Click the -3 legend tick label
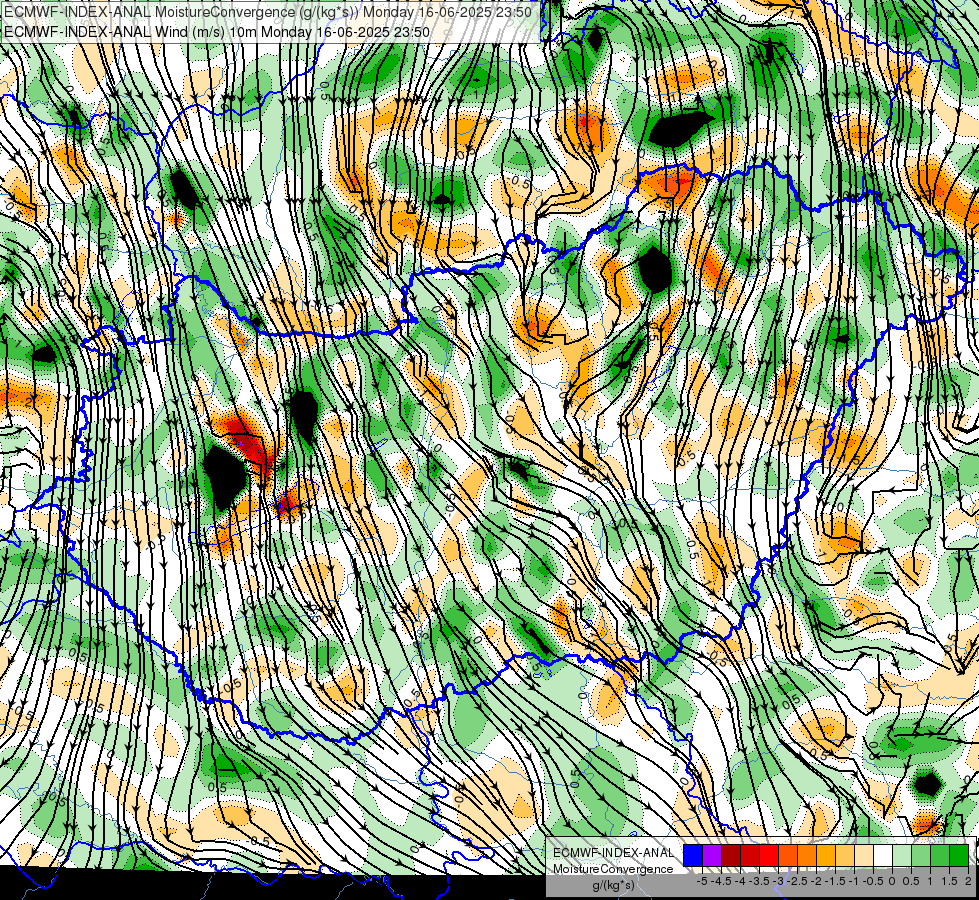The height and width of the screenshot is (900, 979). point(778,881)
